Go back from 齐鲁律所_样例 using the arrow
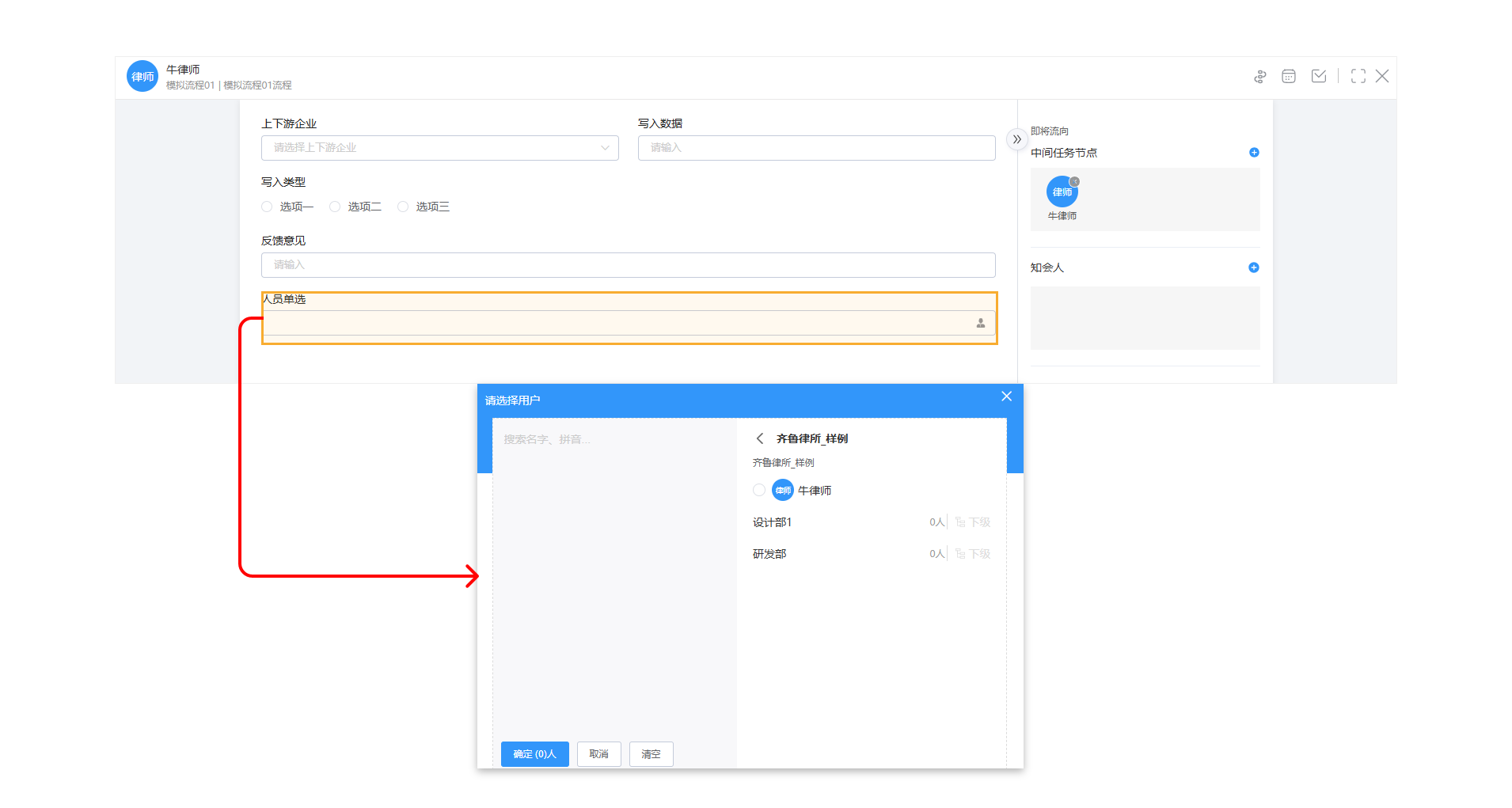The width and height of the screenshot is (1512, 808). click(760, 438)
